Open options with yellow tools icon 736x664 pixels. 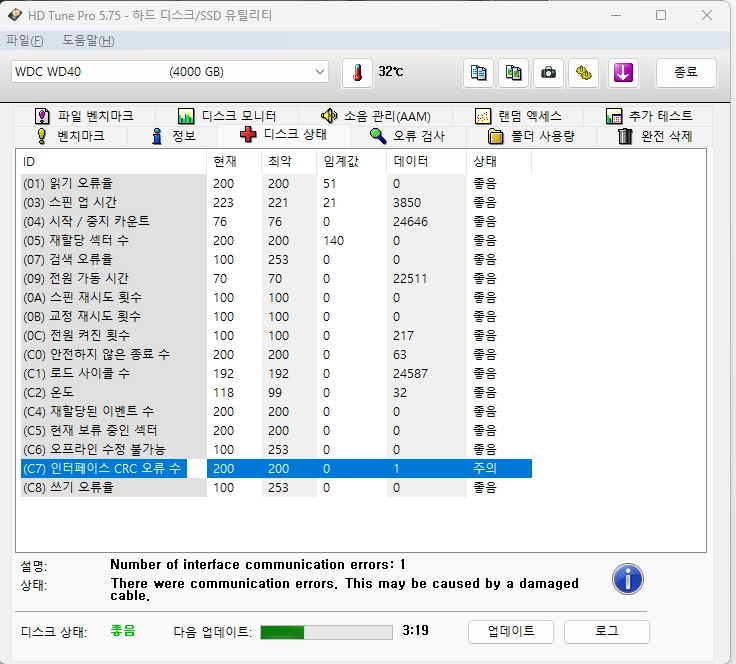[583, 73]
